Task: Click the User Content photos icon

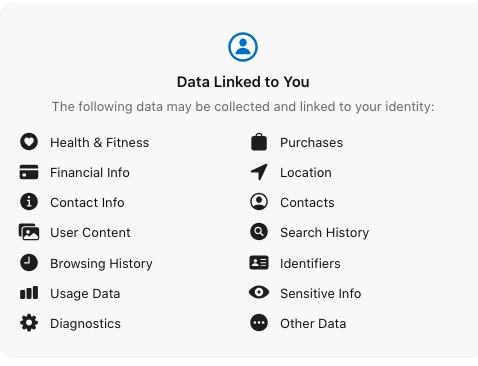Action: (x=29, y=232)
